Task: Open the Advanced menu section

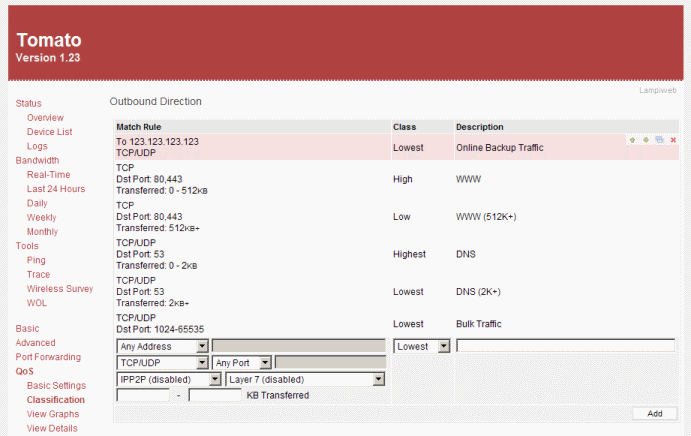Action: pyautogui.click(x=36, y=343)
